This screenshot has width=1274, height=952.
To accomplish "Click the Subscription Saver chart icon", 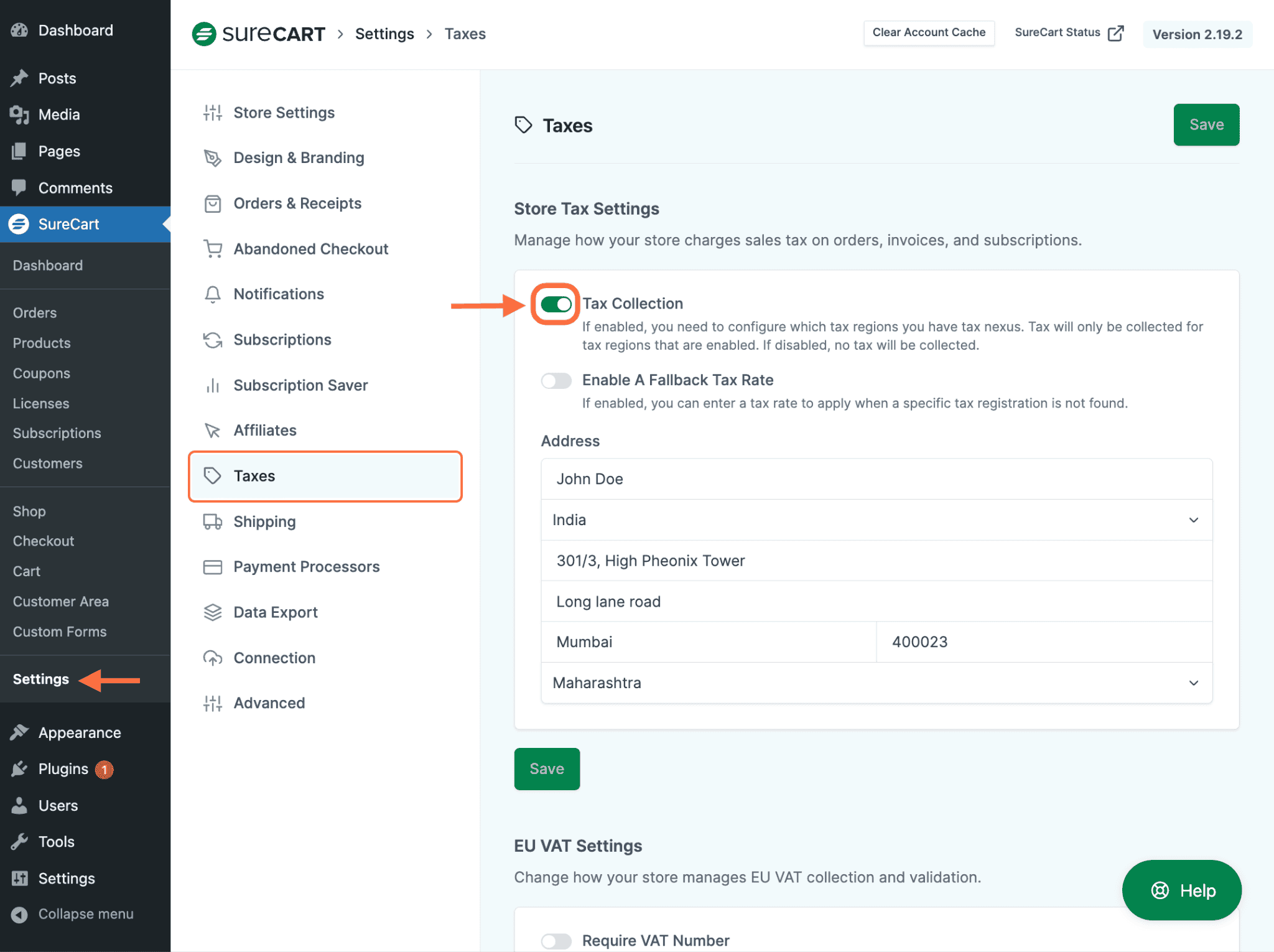I will pyautogui.click(x=212, y=385).
